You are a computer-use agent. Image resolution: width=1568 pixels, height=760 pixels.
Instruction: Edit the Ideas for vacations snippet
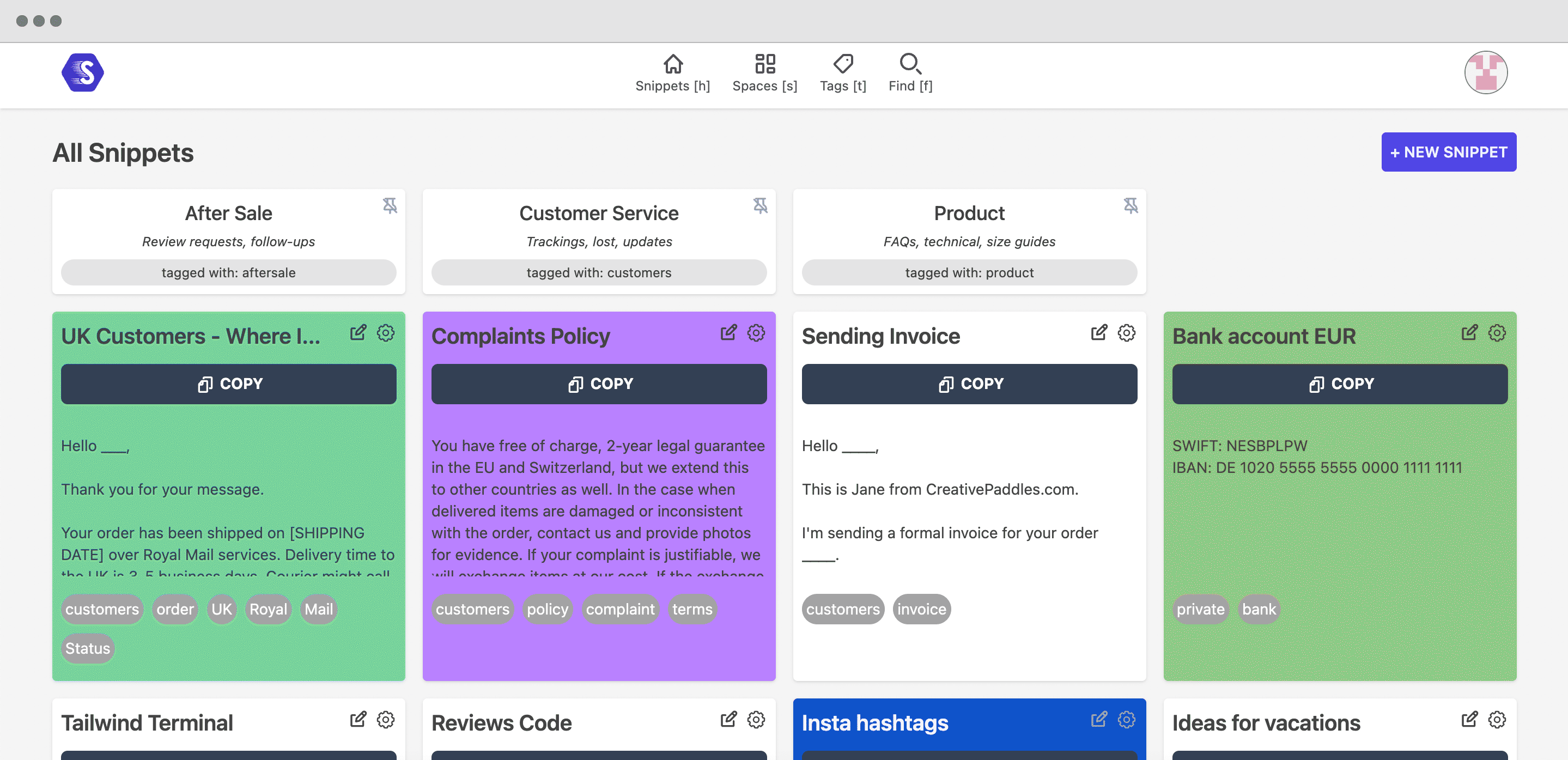click(x=1469, y=719)
